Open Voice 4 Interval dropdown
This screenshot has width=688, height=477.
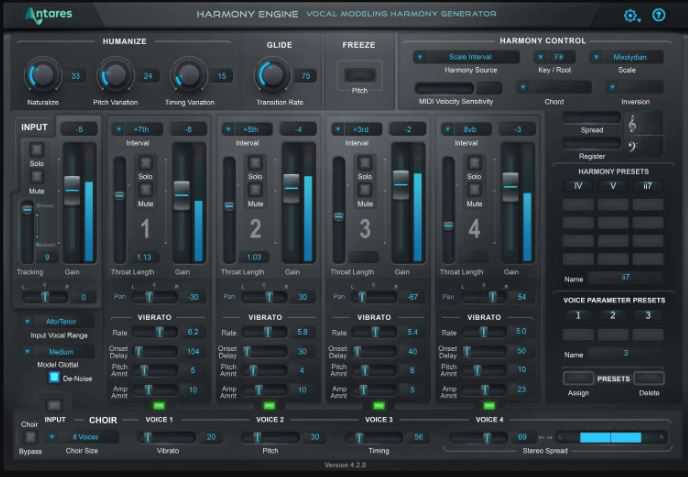click(x=466, y=129)
